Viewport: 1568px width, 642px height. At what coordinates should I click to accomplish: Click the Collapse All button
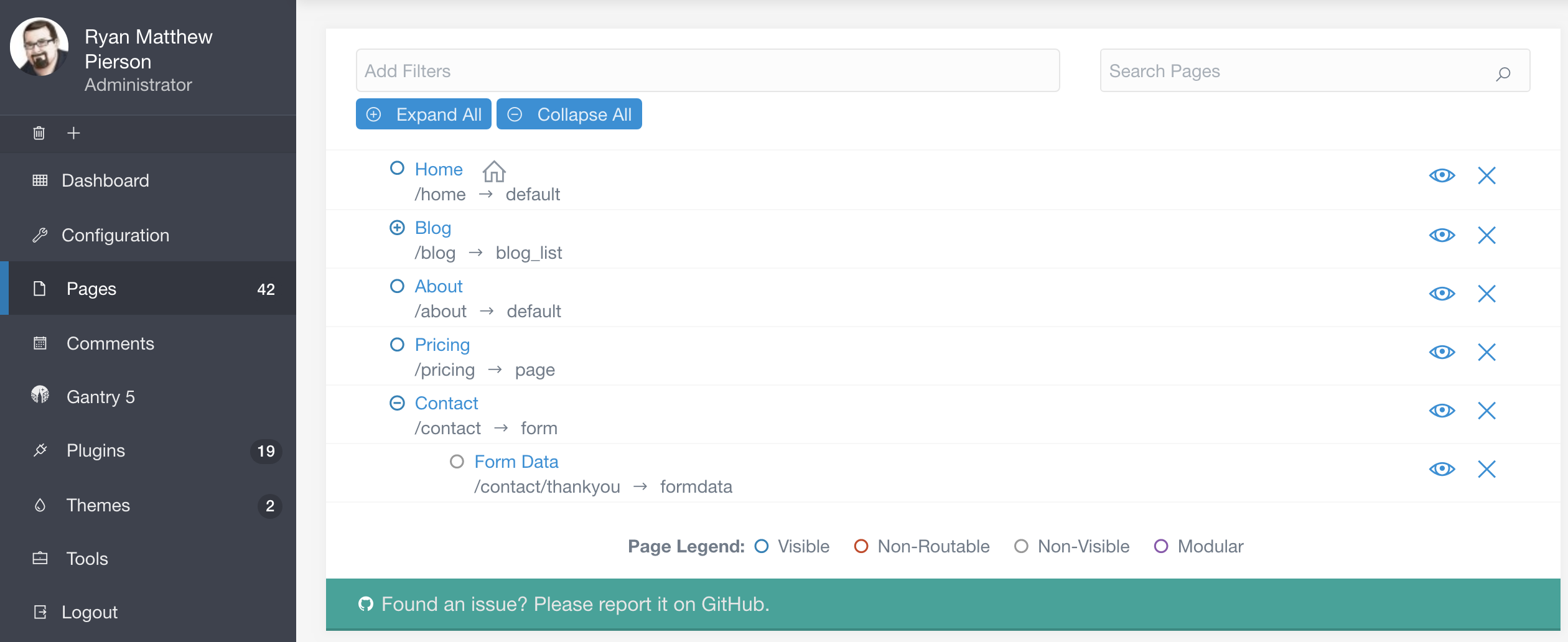[569, 114]
